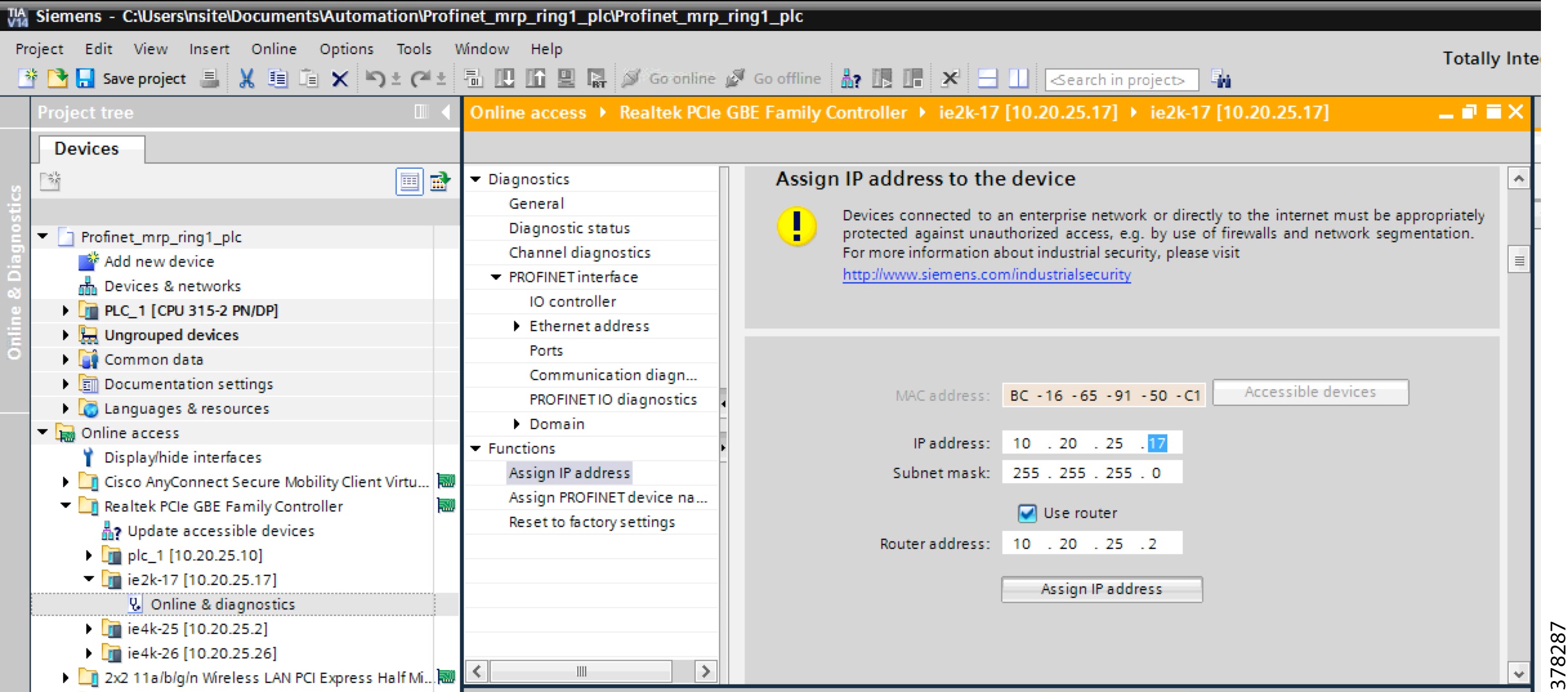
Task: Click the Upload from device icon
Action: (x=535, y=79)
